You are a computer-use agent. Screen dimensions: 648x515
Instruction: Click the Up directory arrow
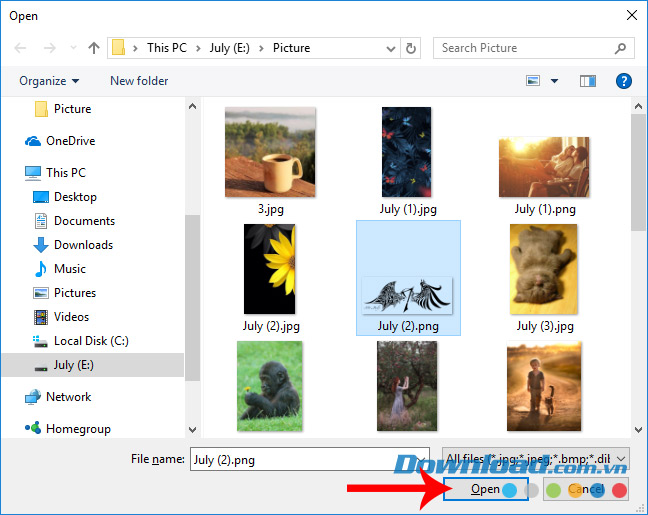(93, 48)
